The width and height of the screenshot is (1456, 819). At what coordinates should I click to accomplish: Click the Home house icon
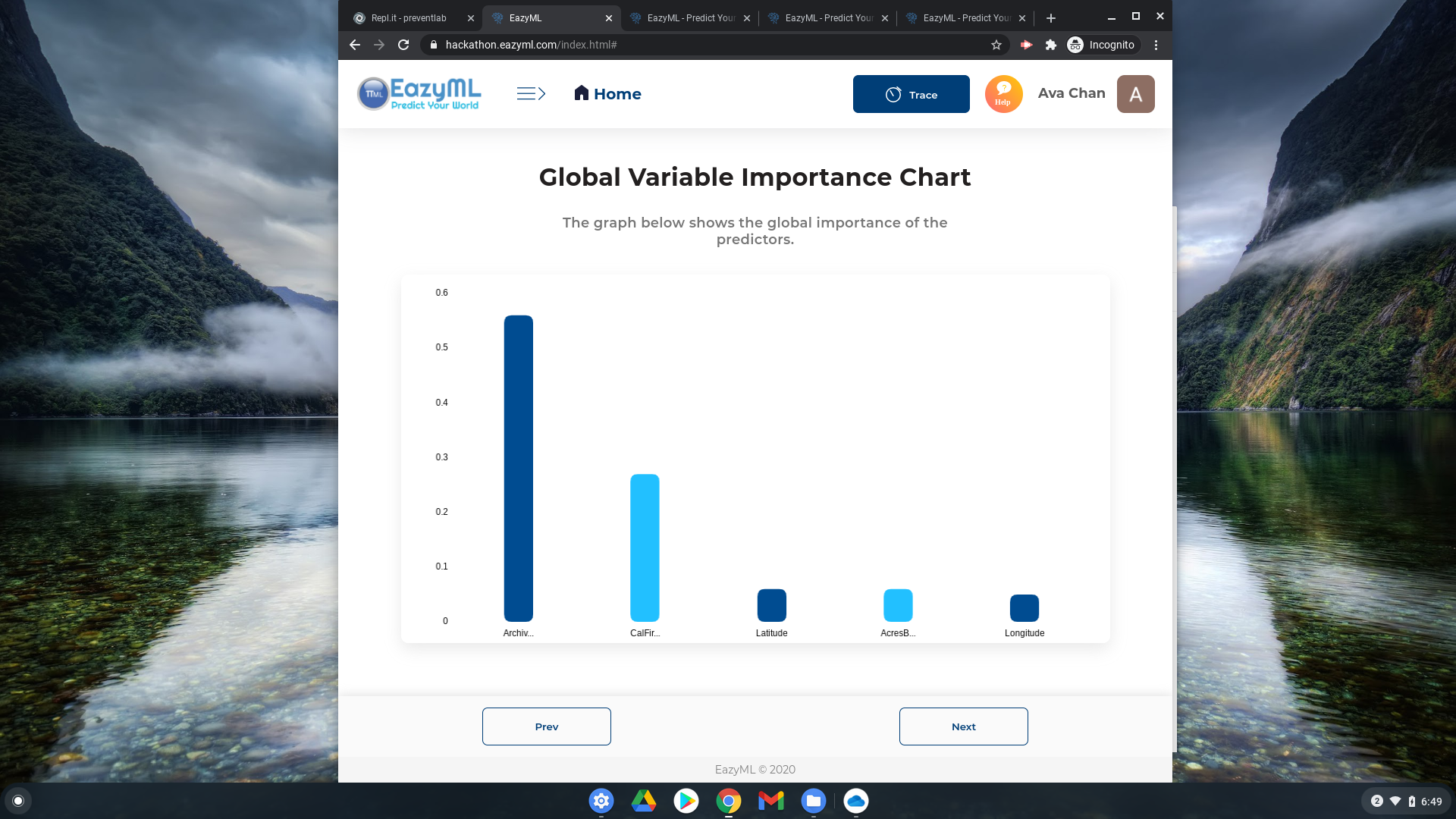pyautogui.click(x=582, y=93)
